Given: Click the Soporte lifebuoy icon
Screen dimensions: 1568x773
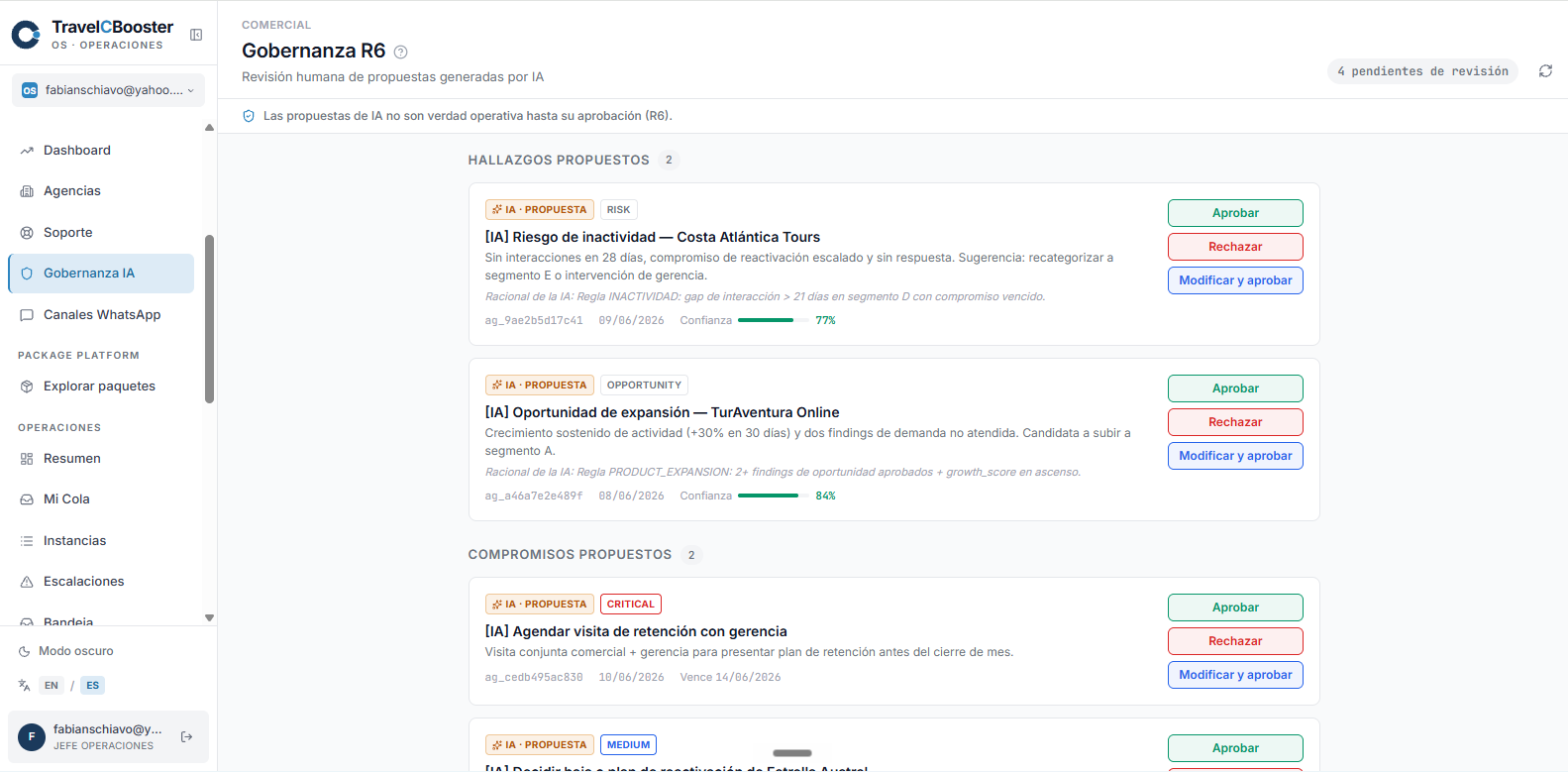Looking at the screenshot, I should pos(27,233).
